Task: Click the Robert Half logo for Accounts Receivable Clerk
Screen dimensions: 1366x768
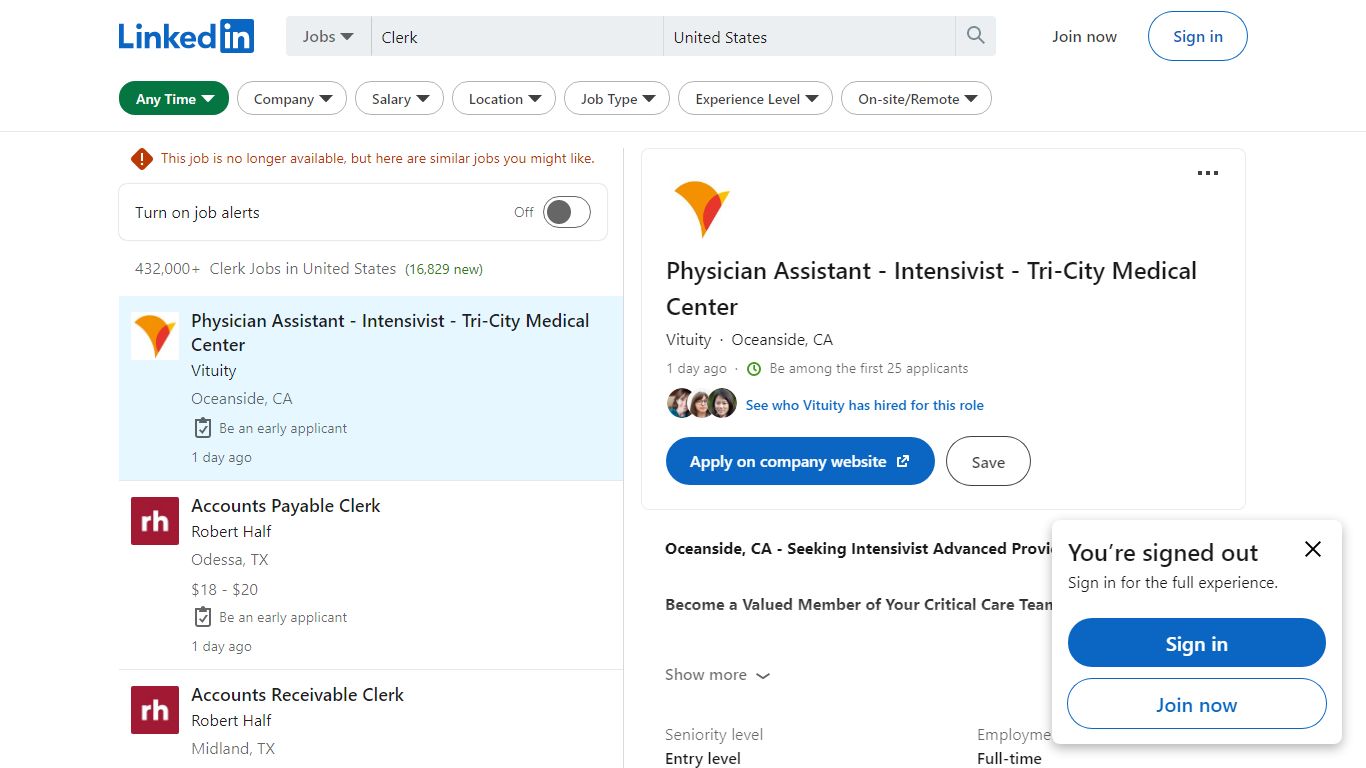Action: coord(155,710)
